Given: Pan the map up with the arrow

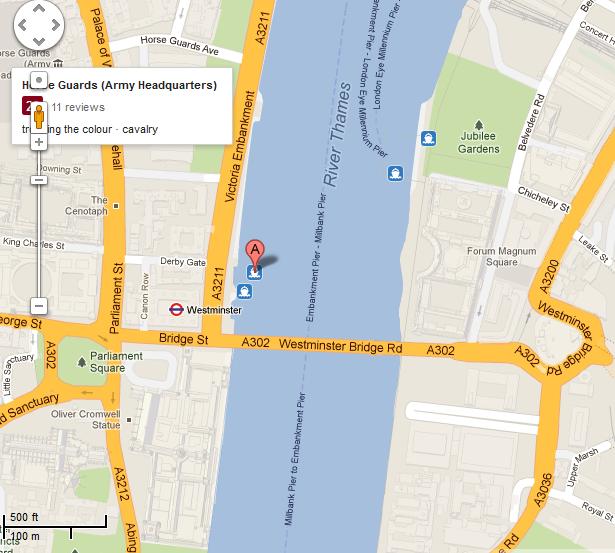Looking at the screenshot, I should point(39,8).
